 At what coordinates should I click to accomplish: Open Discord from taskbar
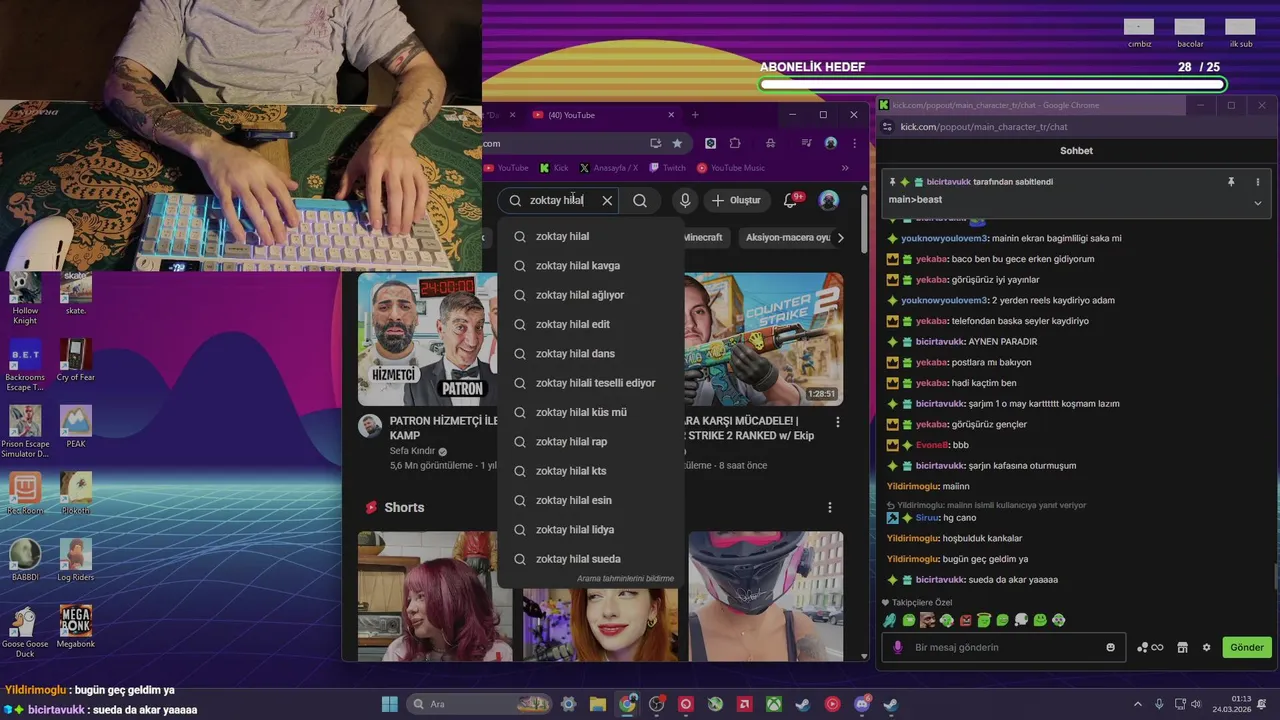pyautogui.click(x=862, y=704)
